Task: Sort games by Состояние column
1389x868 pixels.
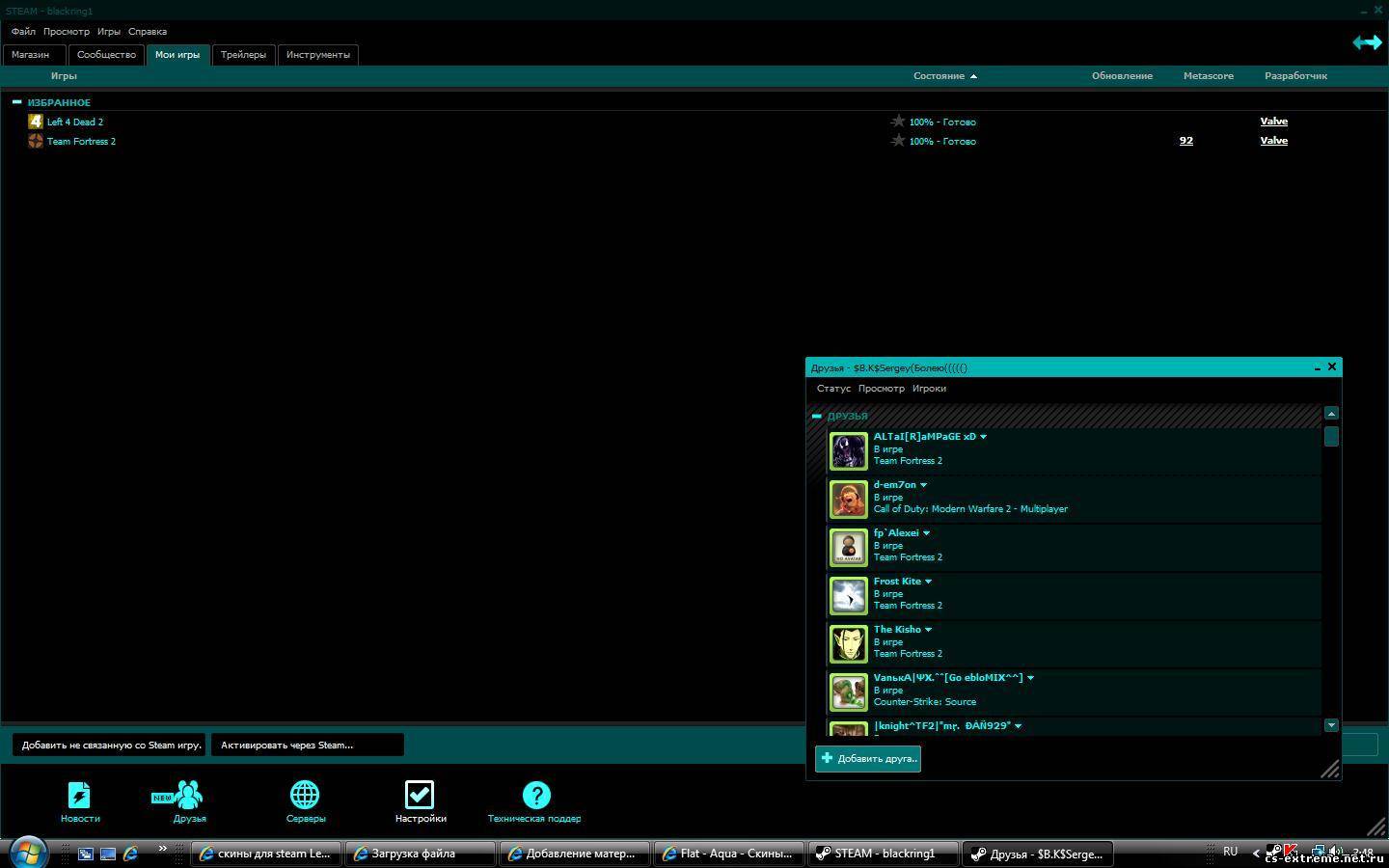Action: pyautogui.click(x=939, y=76)
